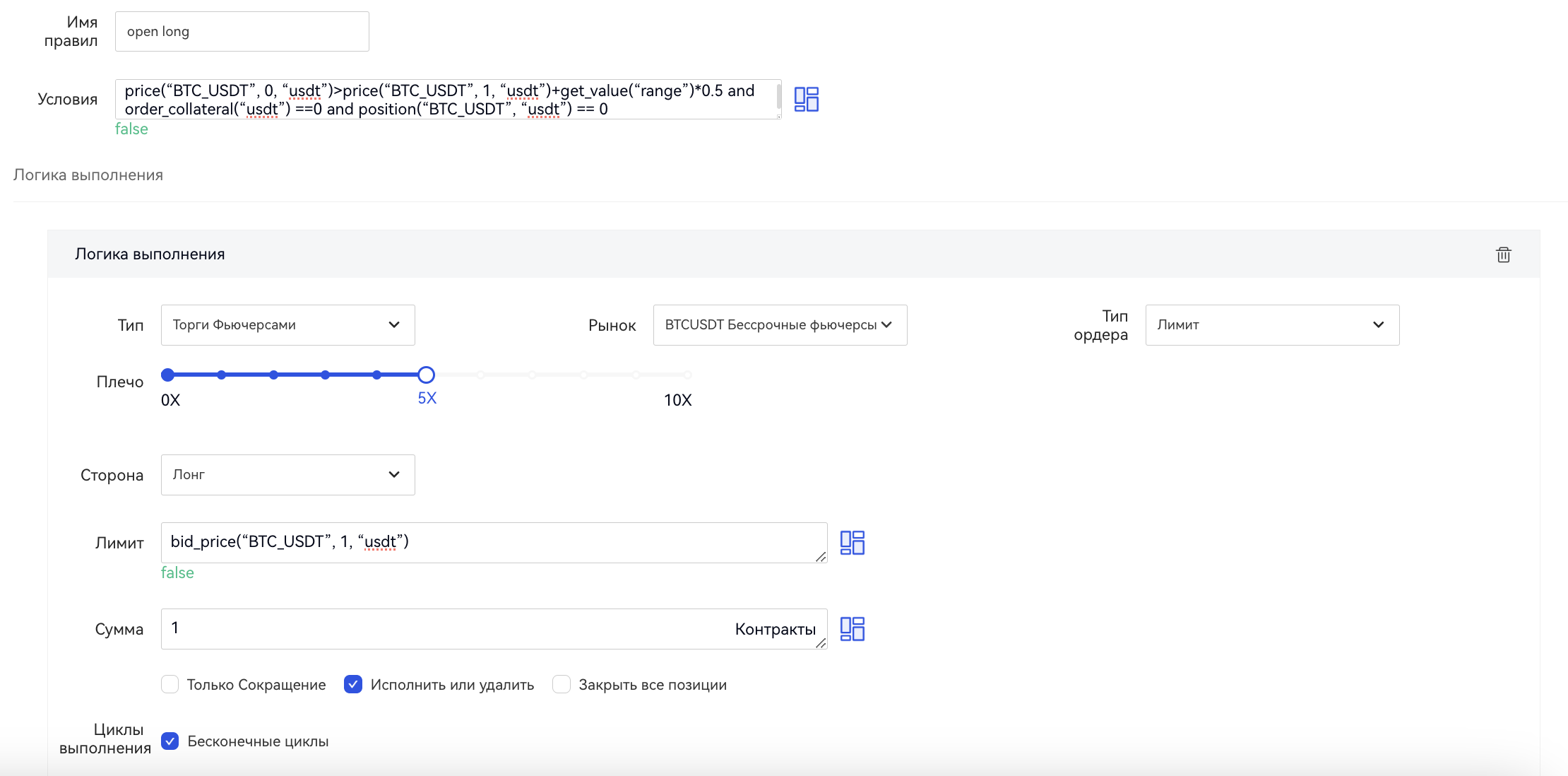
Task: Click the Лимит bid_price formula field
Action: click(x=493, y=542)
